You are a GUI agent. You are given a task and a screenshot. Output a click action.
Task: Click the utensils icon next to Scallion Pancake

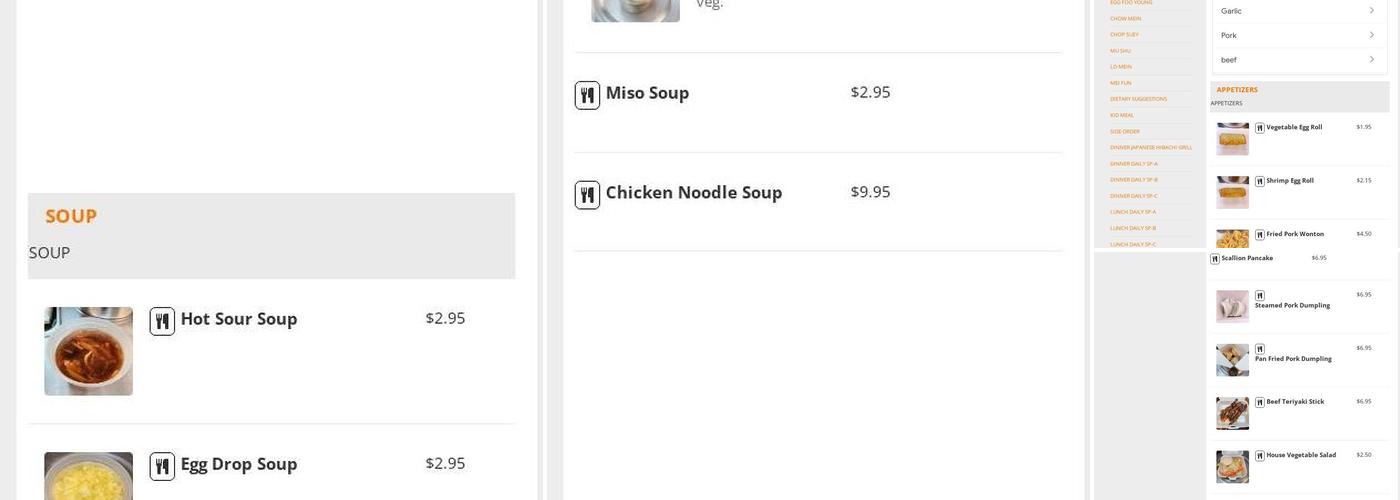tap(1215, 259)
